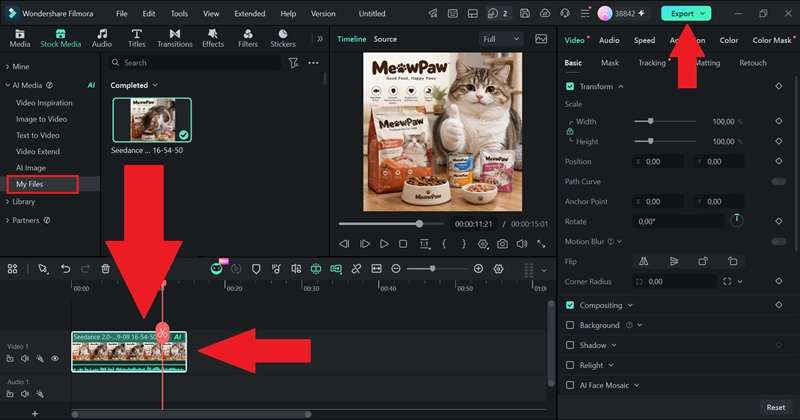Screen dimensions: 800x420
Task: Open the Effects tab
Action: click(x=213, y=38)
